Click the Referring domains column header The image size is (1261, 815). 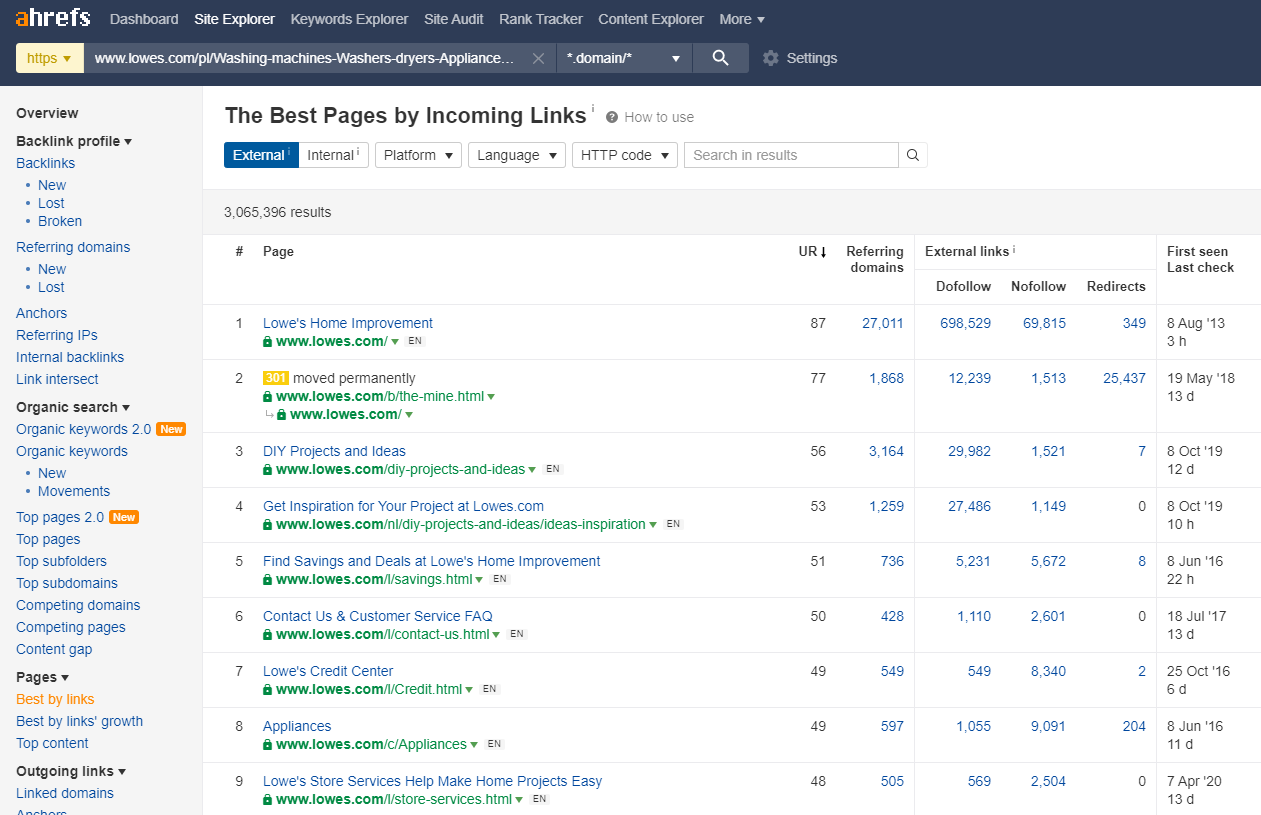coord(875,259)
